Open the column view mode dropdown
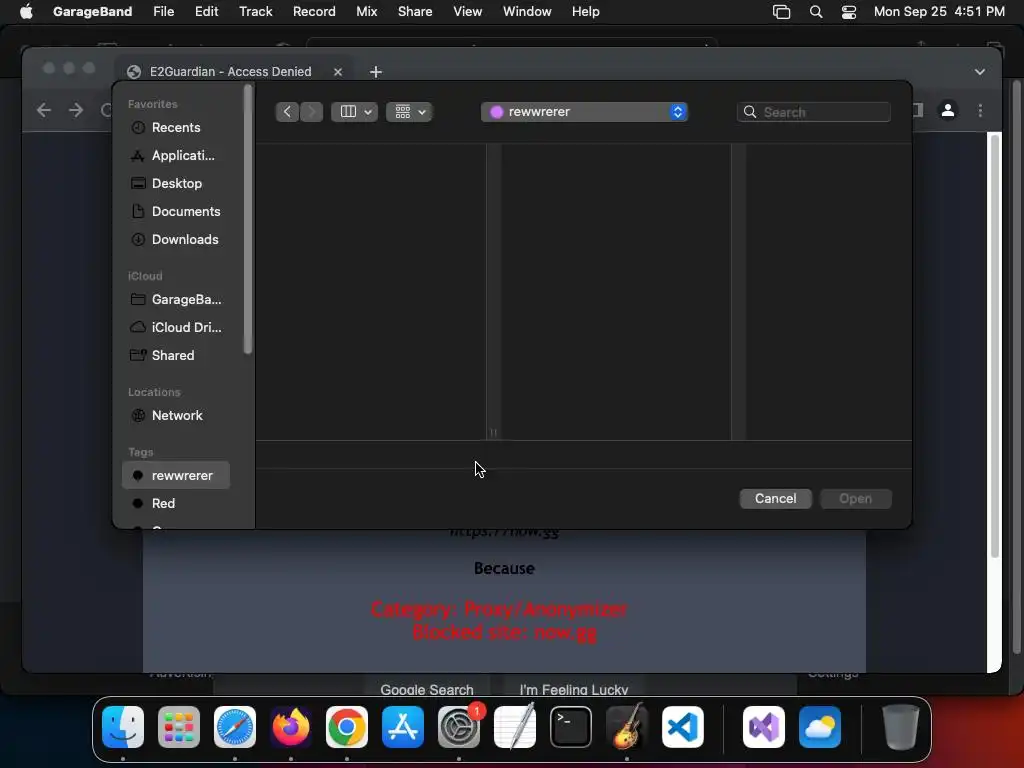 (355, 112)
